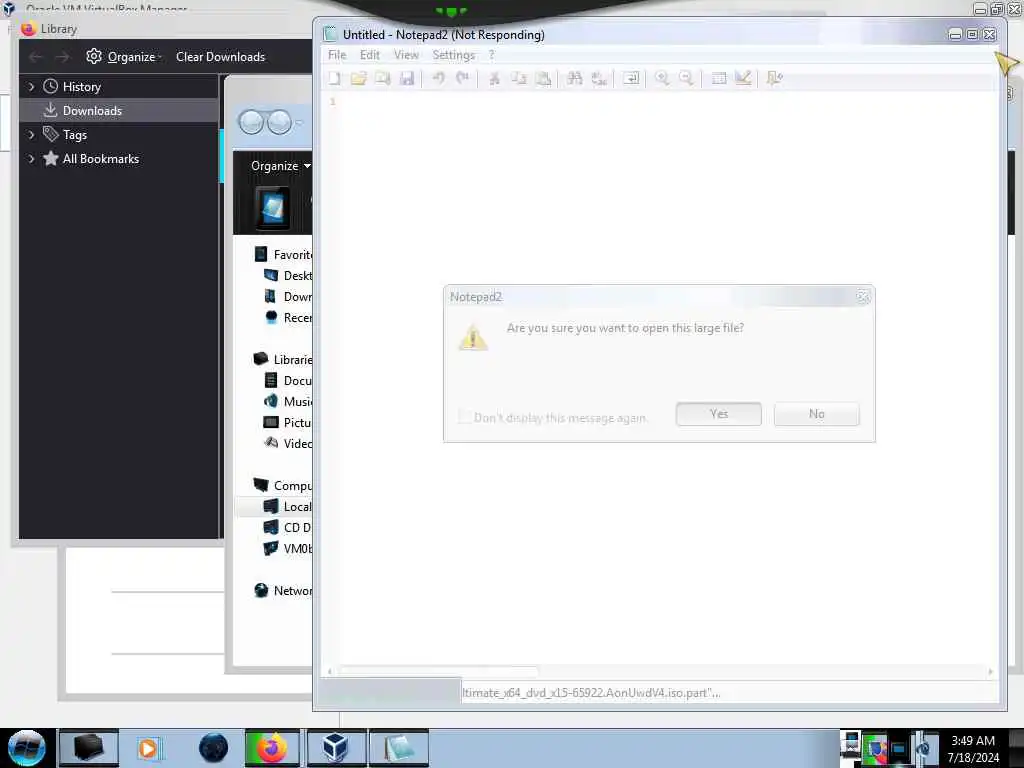Click the Library forward arrow
This screenshot has height=768, width=1024.
coord(62,57)
